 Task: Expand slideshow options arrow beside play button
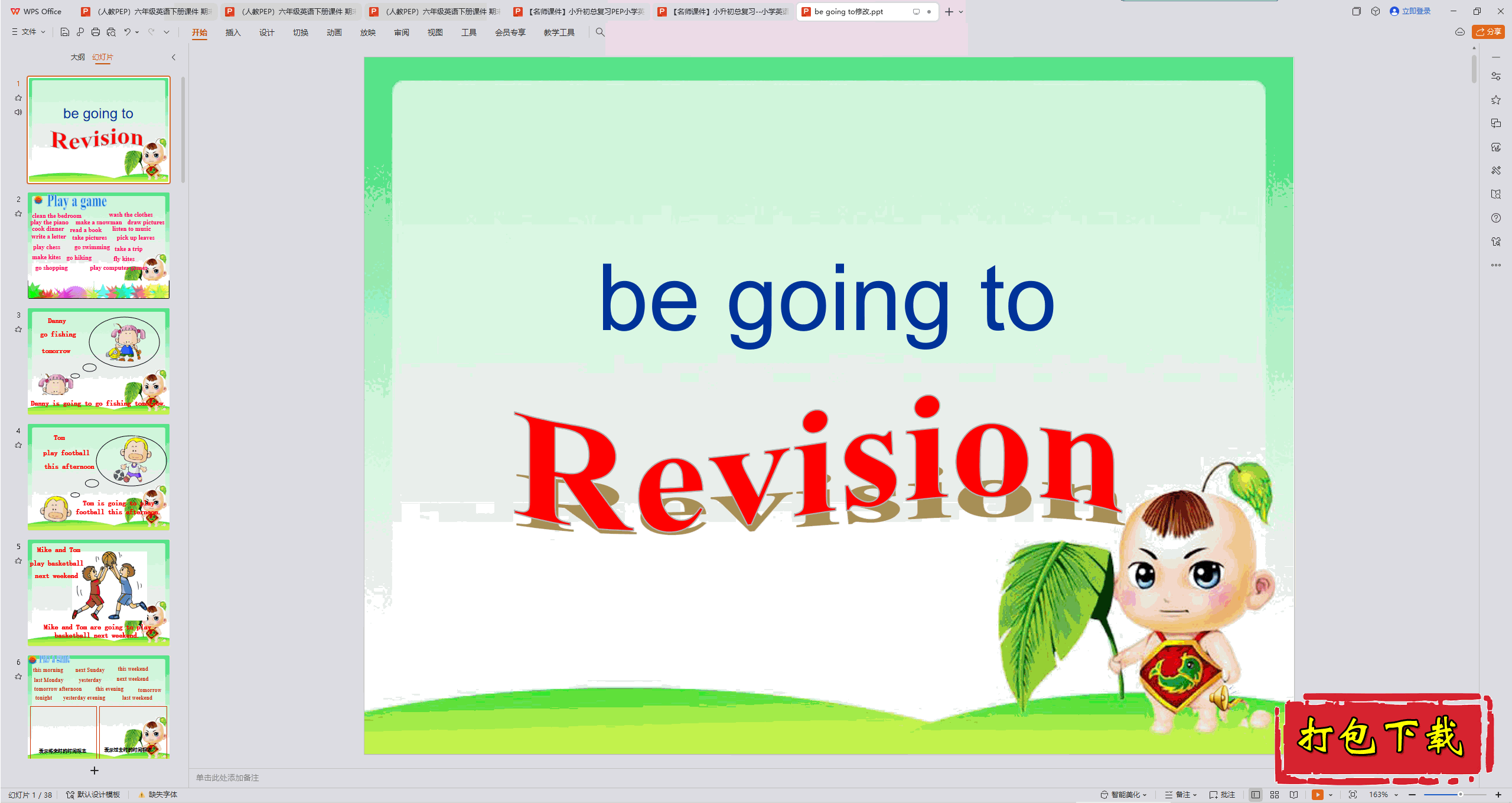click(x=1331, y=795)
